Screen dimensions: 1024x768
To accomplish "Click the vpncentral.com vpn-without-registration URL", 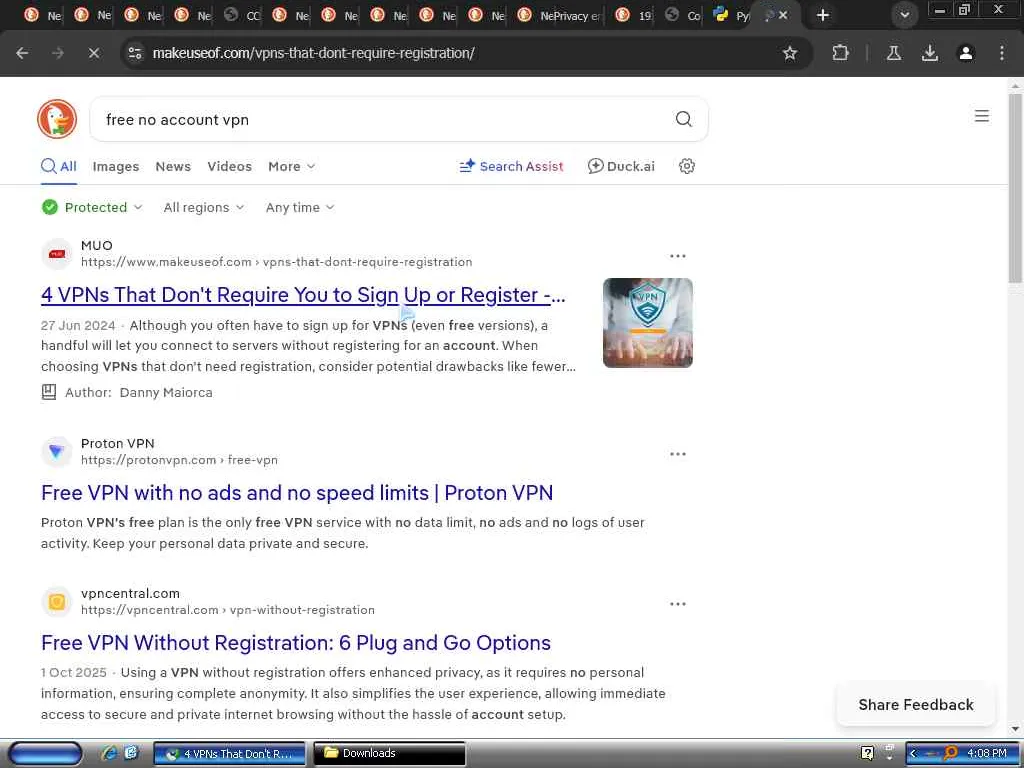I will pyautogui.click(x=228, y=610).
